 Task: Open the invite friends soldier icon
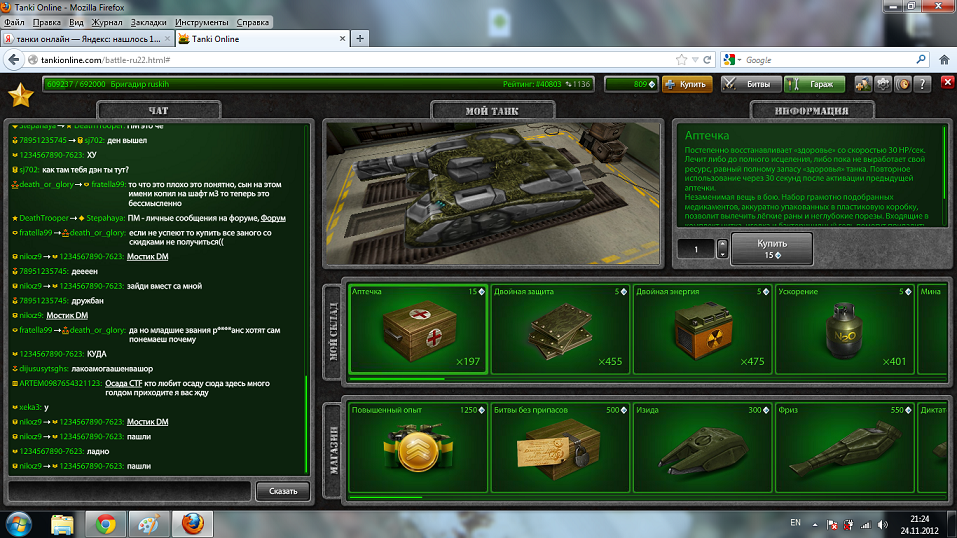[864, 85]
